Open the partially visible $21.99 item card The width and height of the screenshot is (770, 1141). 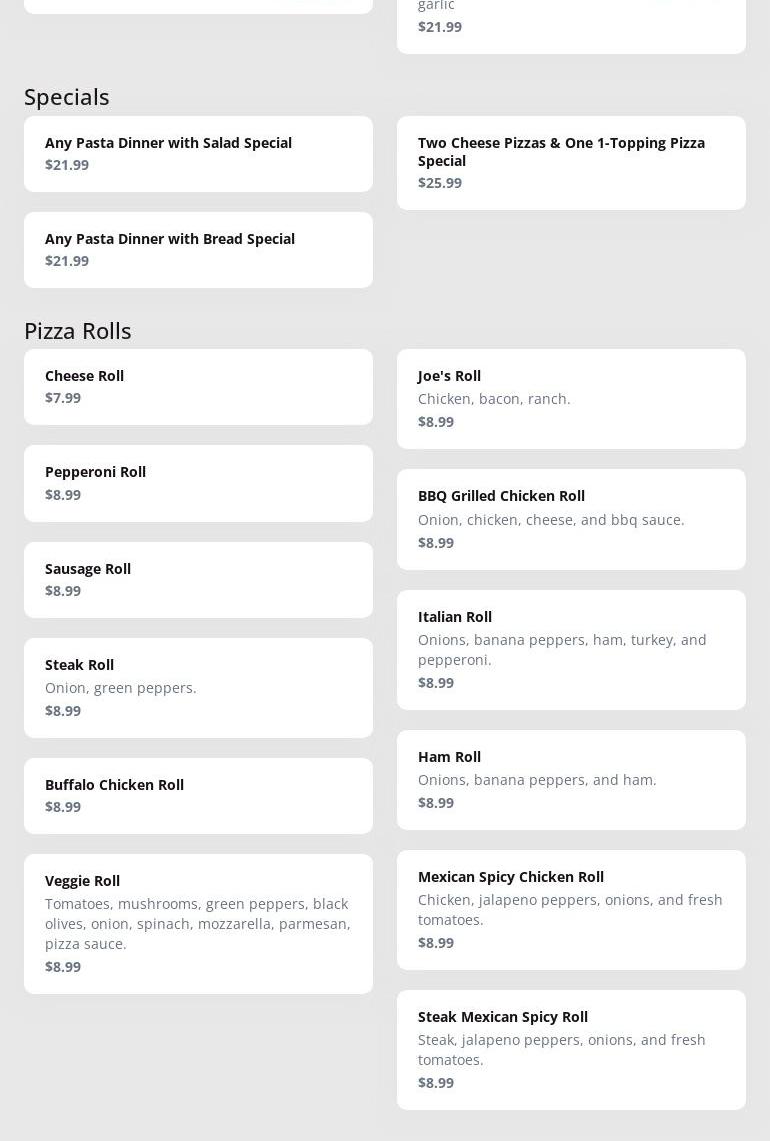coord(571,26)
